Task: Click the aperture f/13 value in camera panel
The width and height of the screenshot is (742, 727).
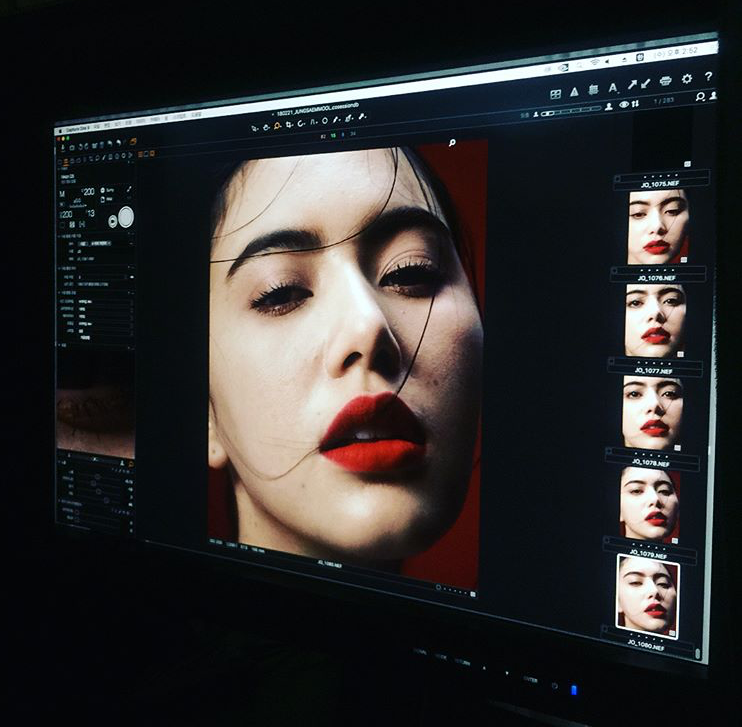Action: tap(90, 213)
